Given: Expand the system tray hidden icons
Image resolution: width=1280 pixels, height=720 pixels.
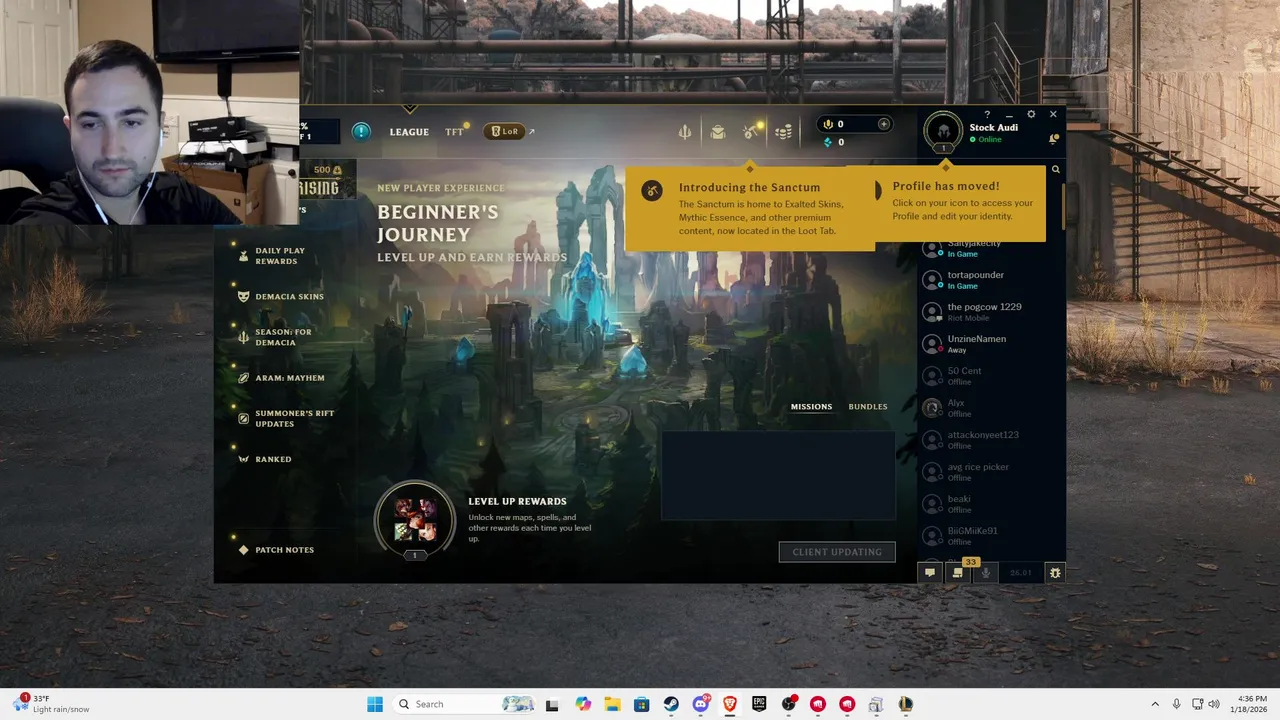Looking at the screenshot, I should tap(1155, 704).
